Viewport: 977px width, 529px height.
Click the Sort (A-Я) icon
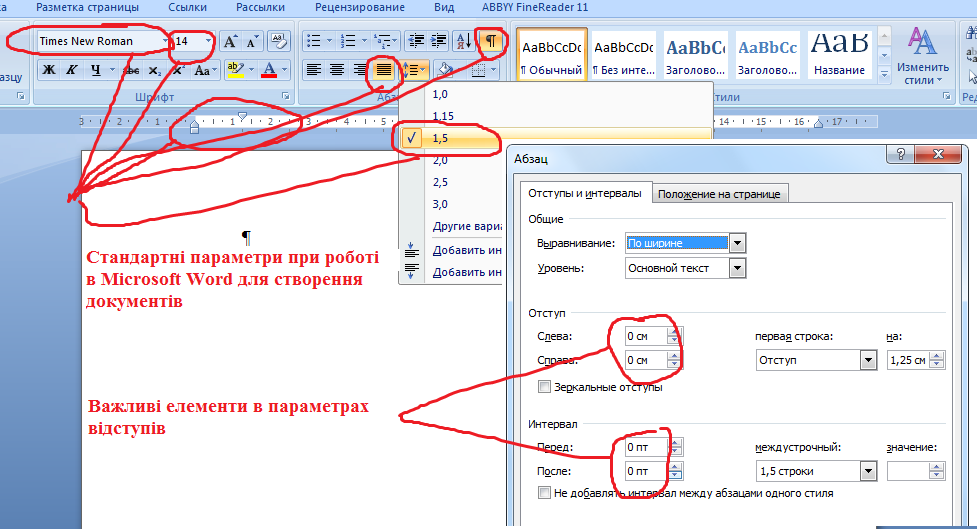[x=463, y=42]
